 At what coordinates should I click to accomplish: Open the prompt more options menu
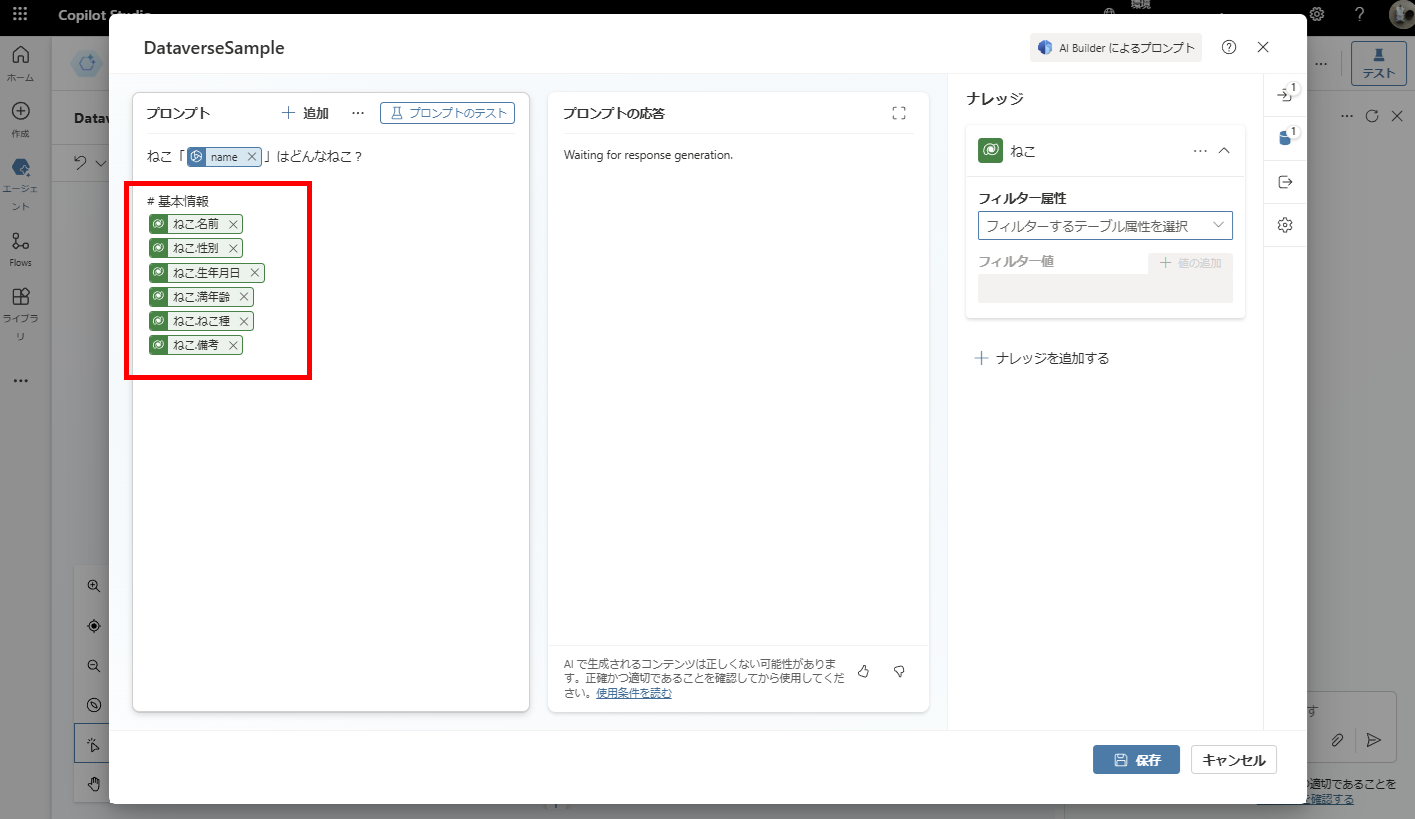click(358, 113)
